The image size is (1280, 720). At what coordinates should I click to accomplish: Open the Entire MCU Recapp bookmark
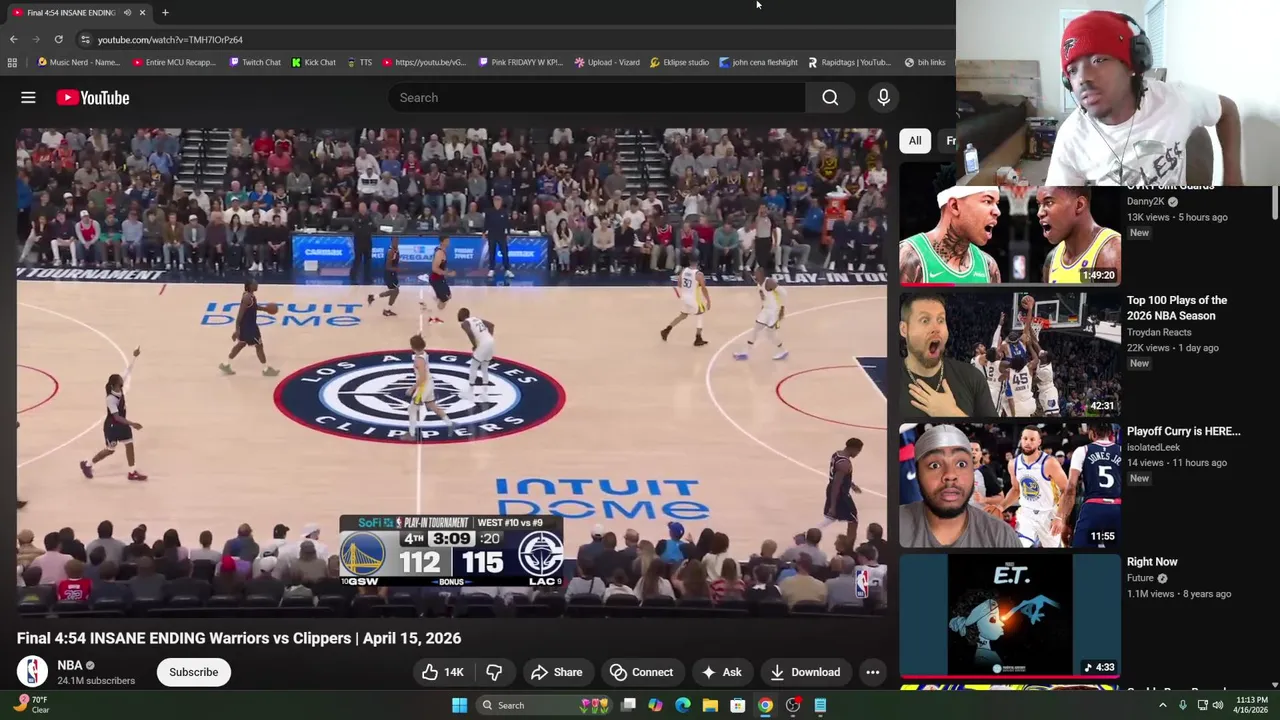173,62
